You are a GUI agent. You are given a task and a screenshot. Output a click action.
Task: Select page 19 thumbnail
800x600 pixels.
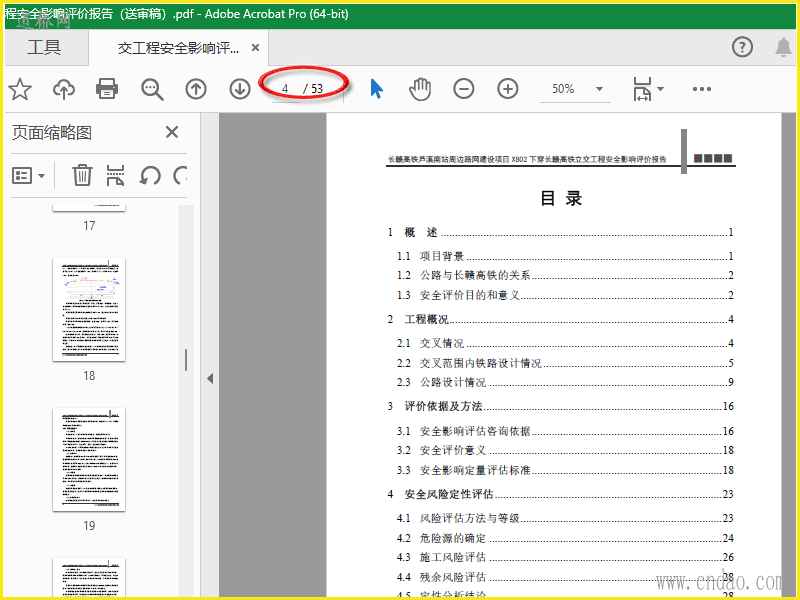89,460
